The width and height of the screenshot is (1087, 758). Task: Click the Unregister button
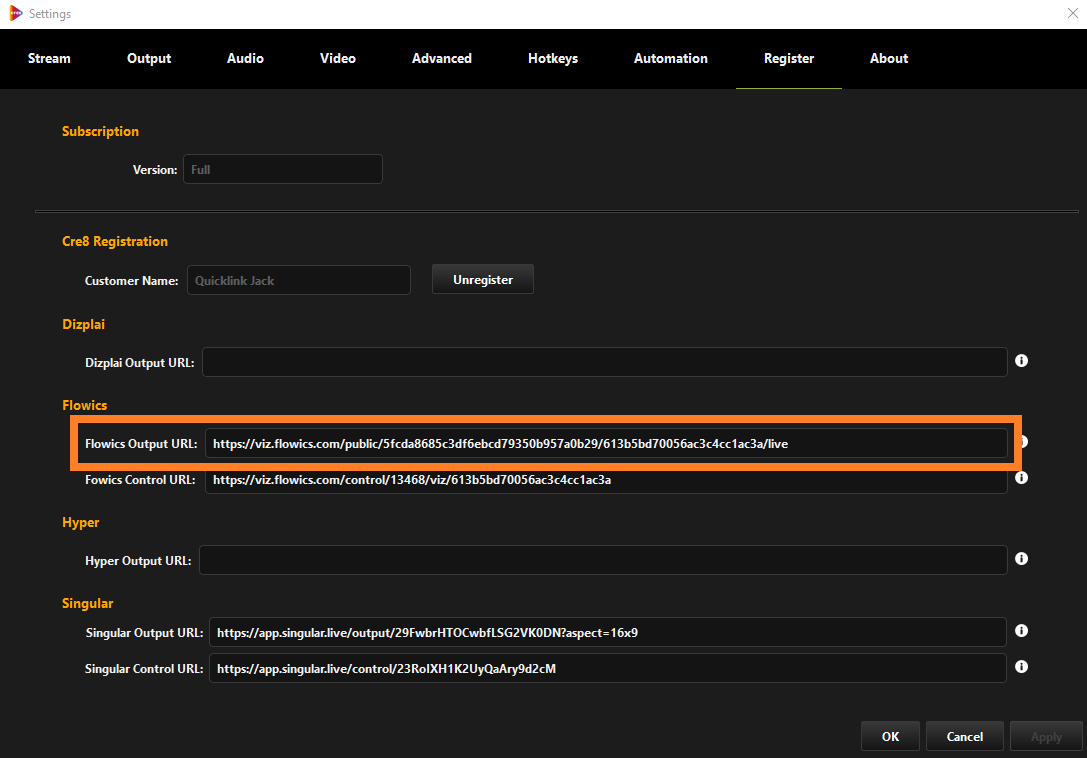tap(482, 279)
